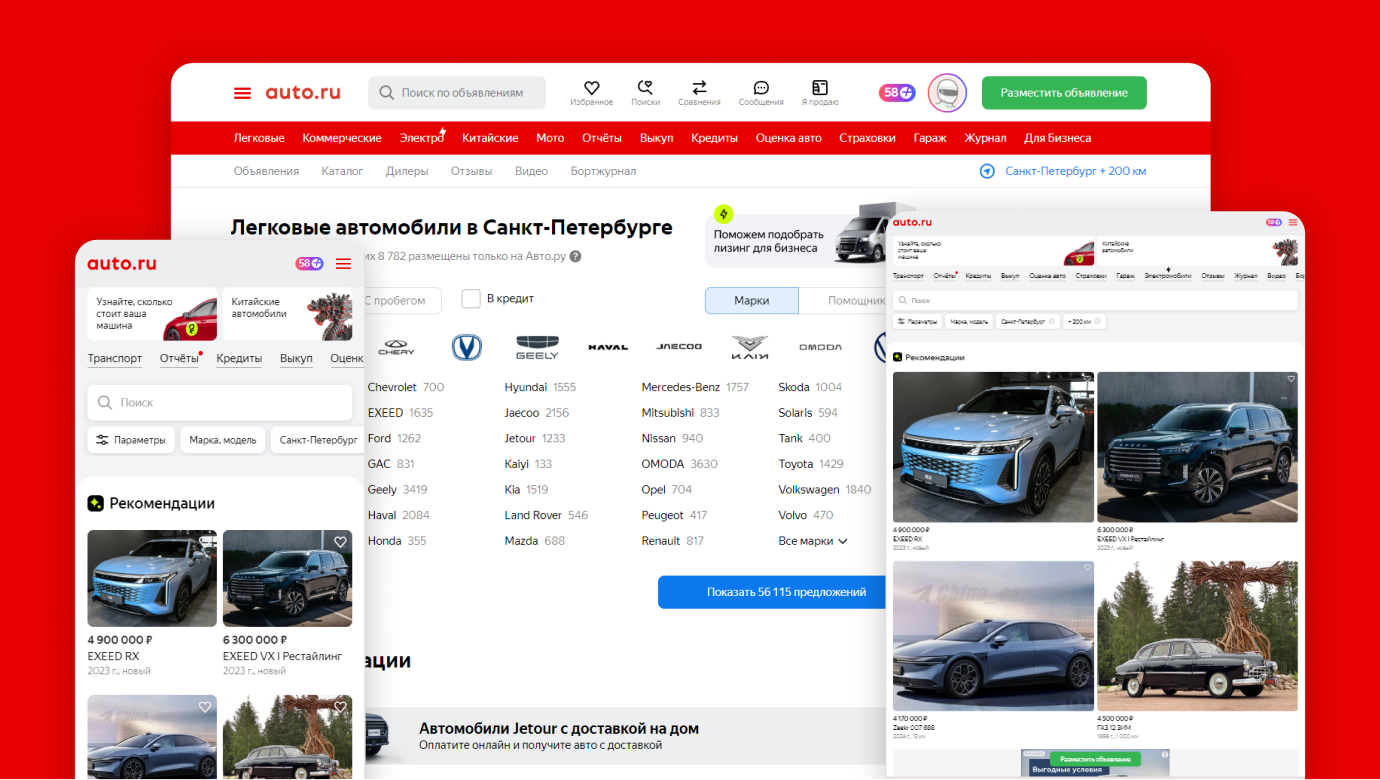Screen dimensions: 1380x780
Task: Open the Оценка авто menu item
Action: click(789, 138)
